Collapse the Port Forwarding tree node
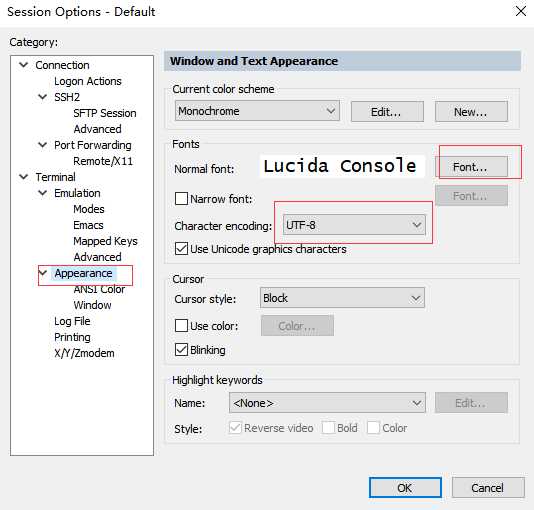534x510 pixels. point(43,145)
